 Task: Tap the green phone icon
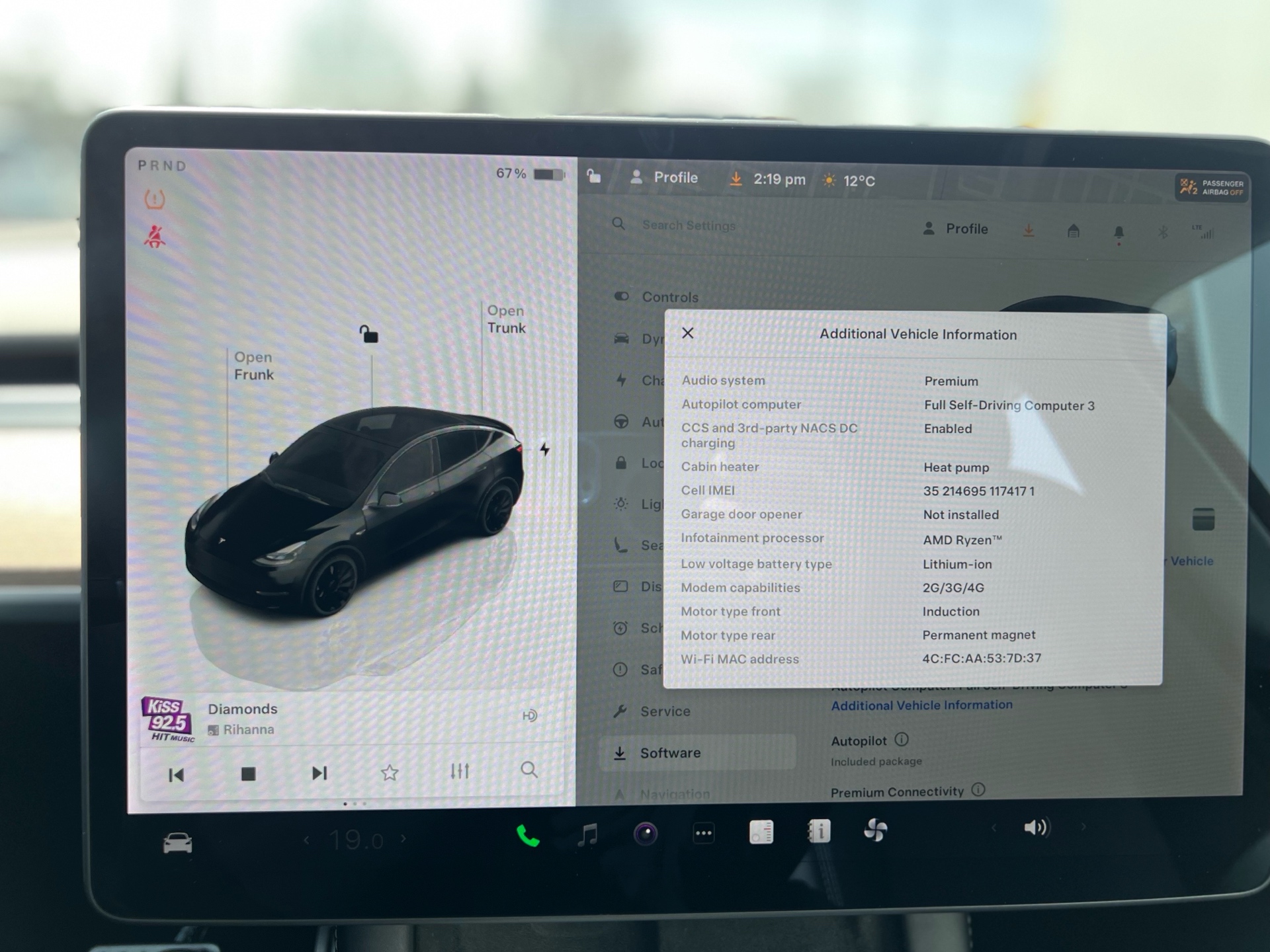coord(528,836)
